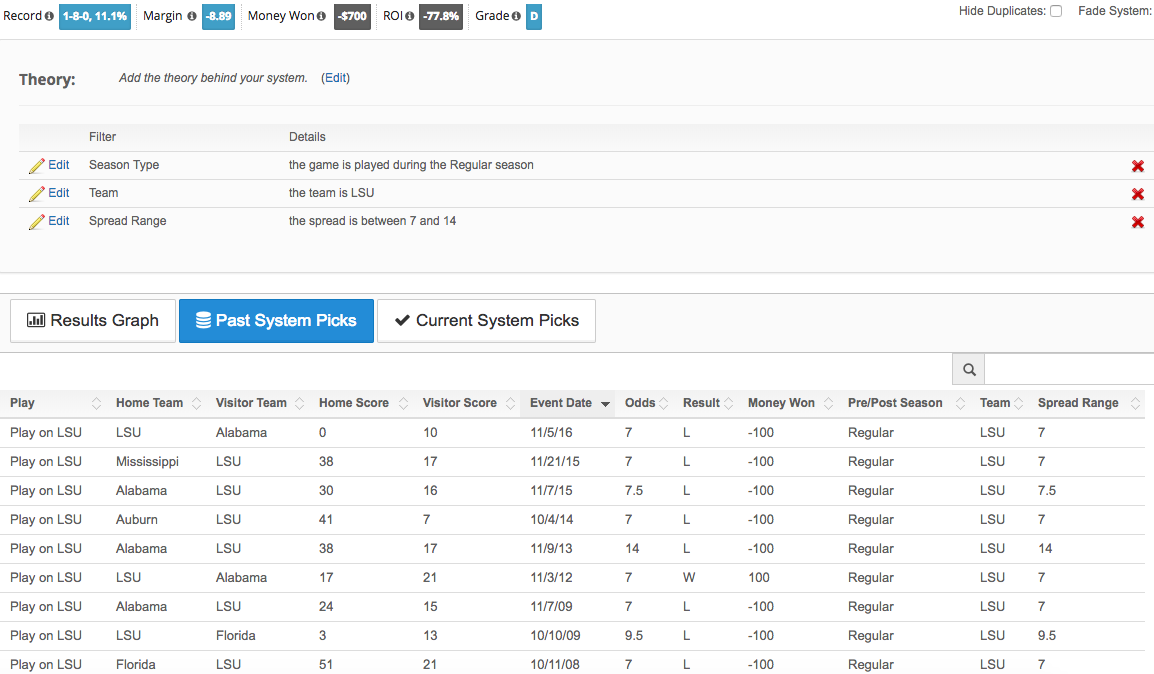Click the Margin badge -8.89

tap(219, 16)
